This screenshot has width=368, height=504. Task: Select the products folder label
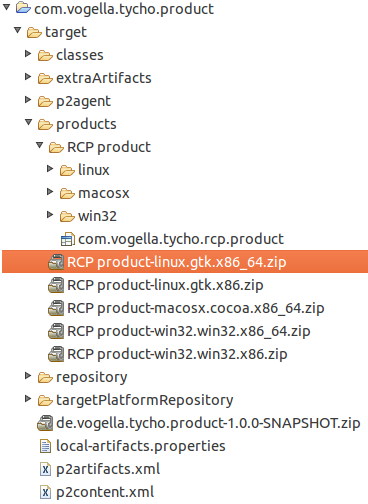click(86, 125)
